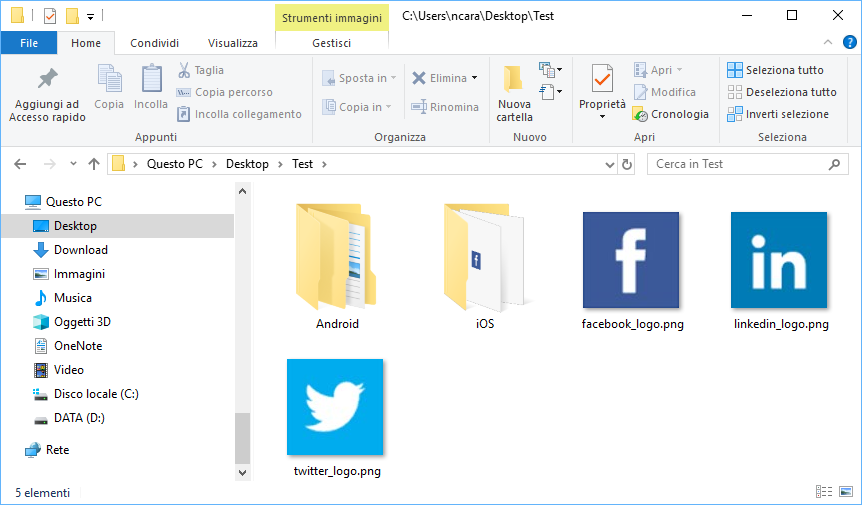Open DATA (D:) drive
This screenshot has width=862, height=505.
coord(79,418)
